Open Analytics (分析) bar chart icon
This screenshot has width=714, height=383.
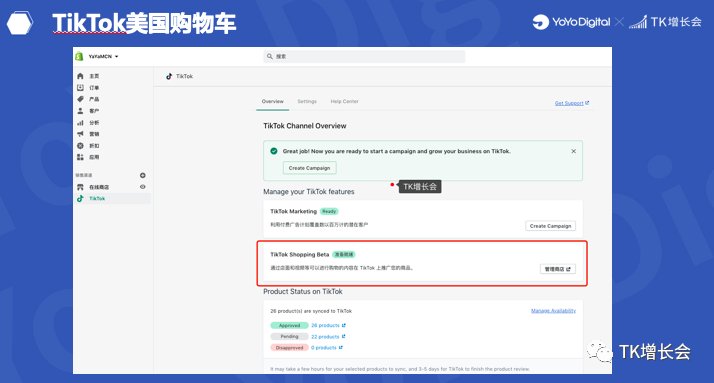click(x=81, y=123)
